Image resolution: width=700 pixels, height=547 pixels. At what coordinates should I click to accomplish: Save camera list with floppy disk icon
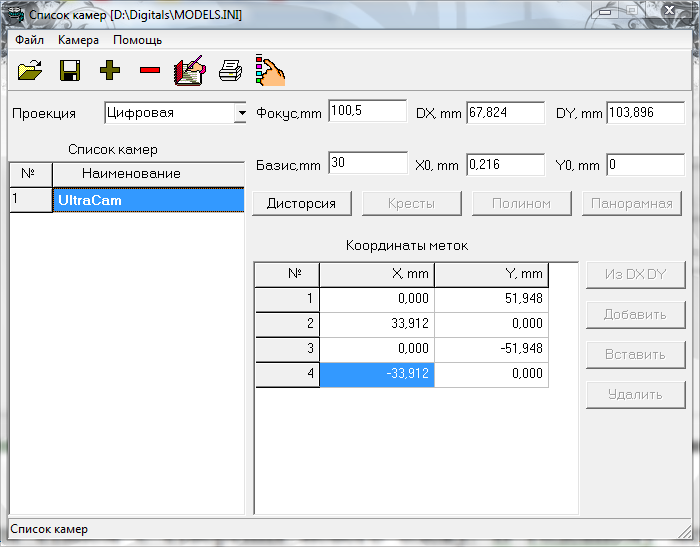click(70, 71)
